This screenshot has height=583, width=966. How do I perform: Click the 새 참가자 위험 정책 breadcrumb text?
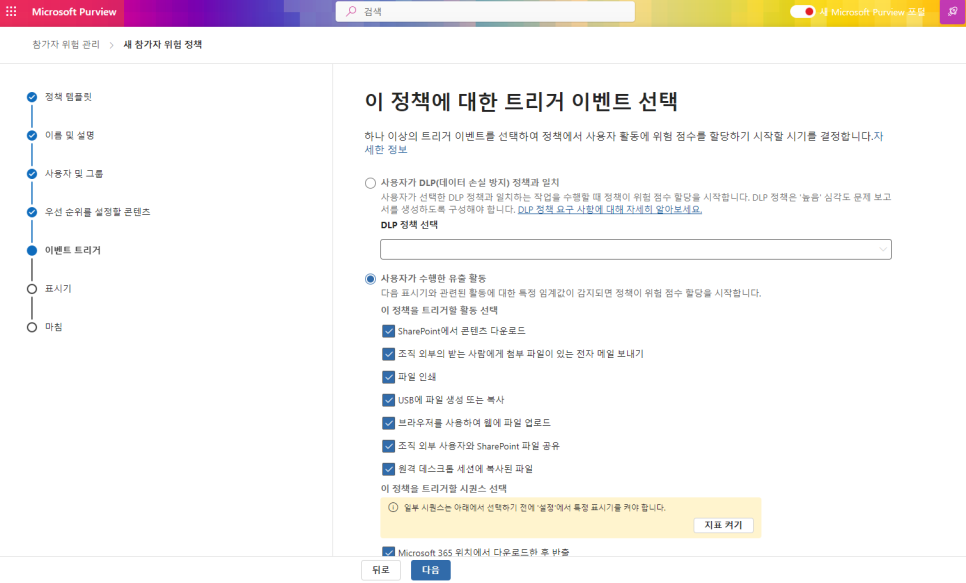coord(163,44)
